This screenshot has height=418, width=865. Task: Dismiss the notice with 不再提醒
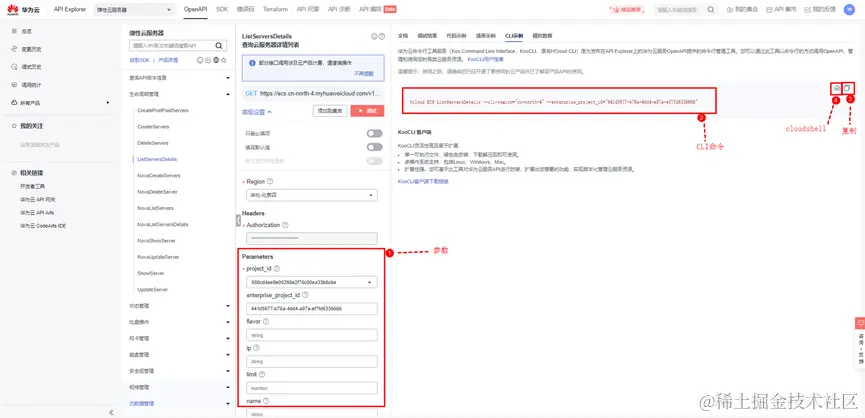363,73
